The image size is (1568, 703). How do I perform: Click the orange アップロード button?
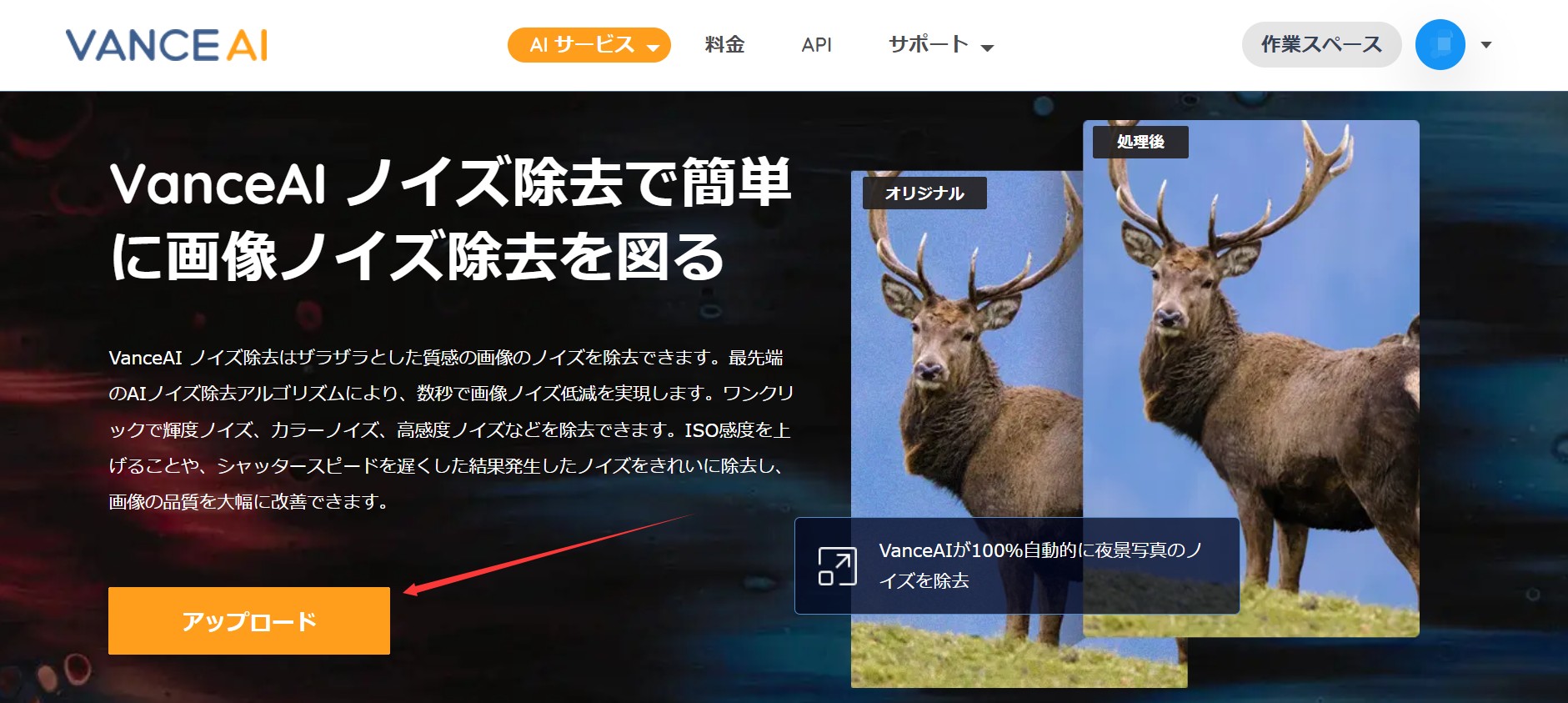[249, 621]
